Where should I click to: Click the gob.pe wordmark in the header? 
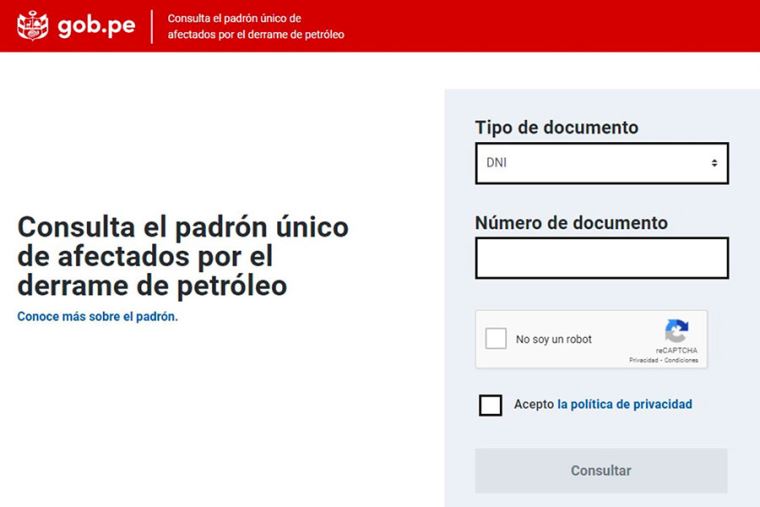click(x=97, y=26)
